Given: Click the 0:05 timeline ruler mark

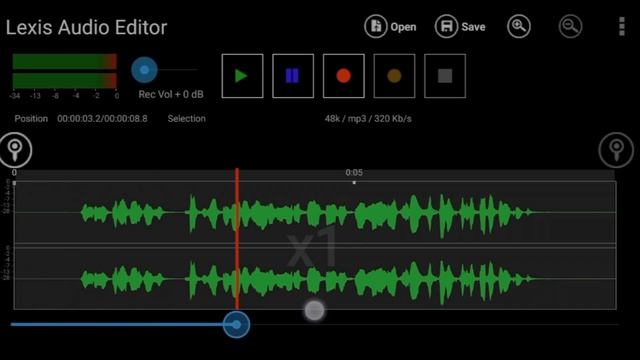Looking at the screenshot, I should 354,173.
